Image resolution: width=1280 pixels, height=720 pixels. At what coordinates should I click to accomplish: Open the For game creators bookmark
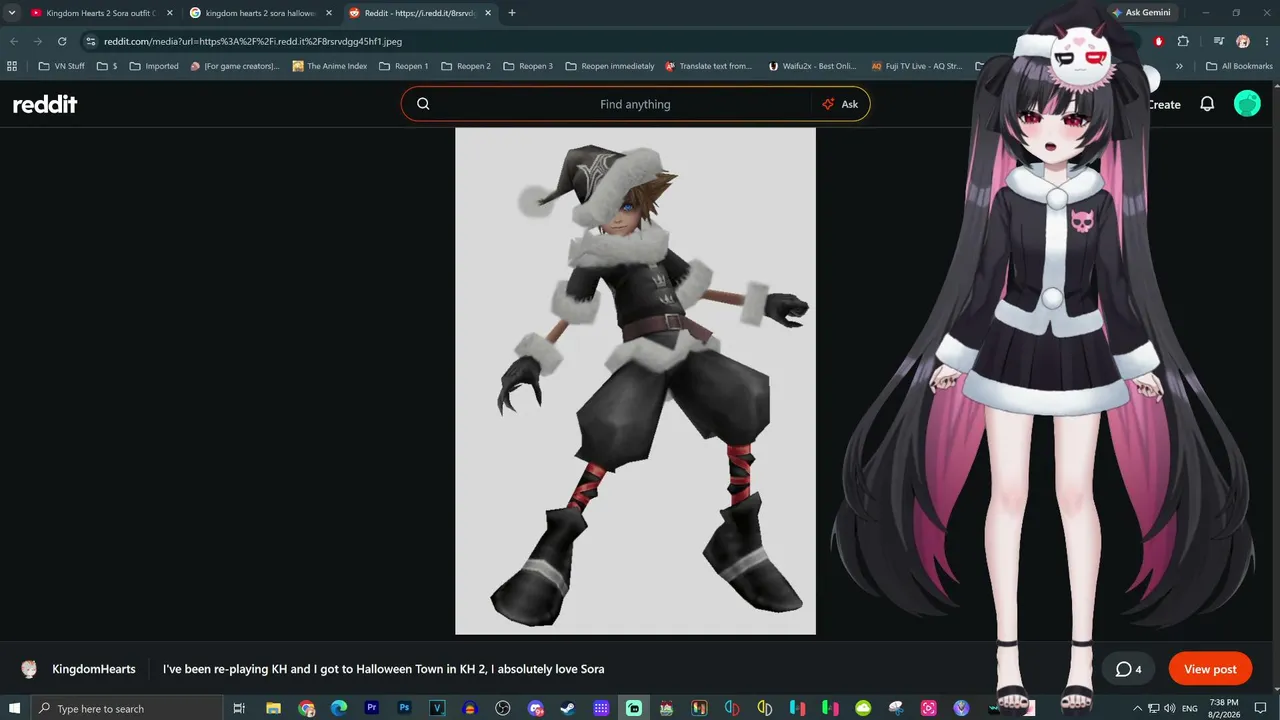(235, 66)
